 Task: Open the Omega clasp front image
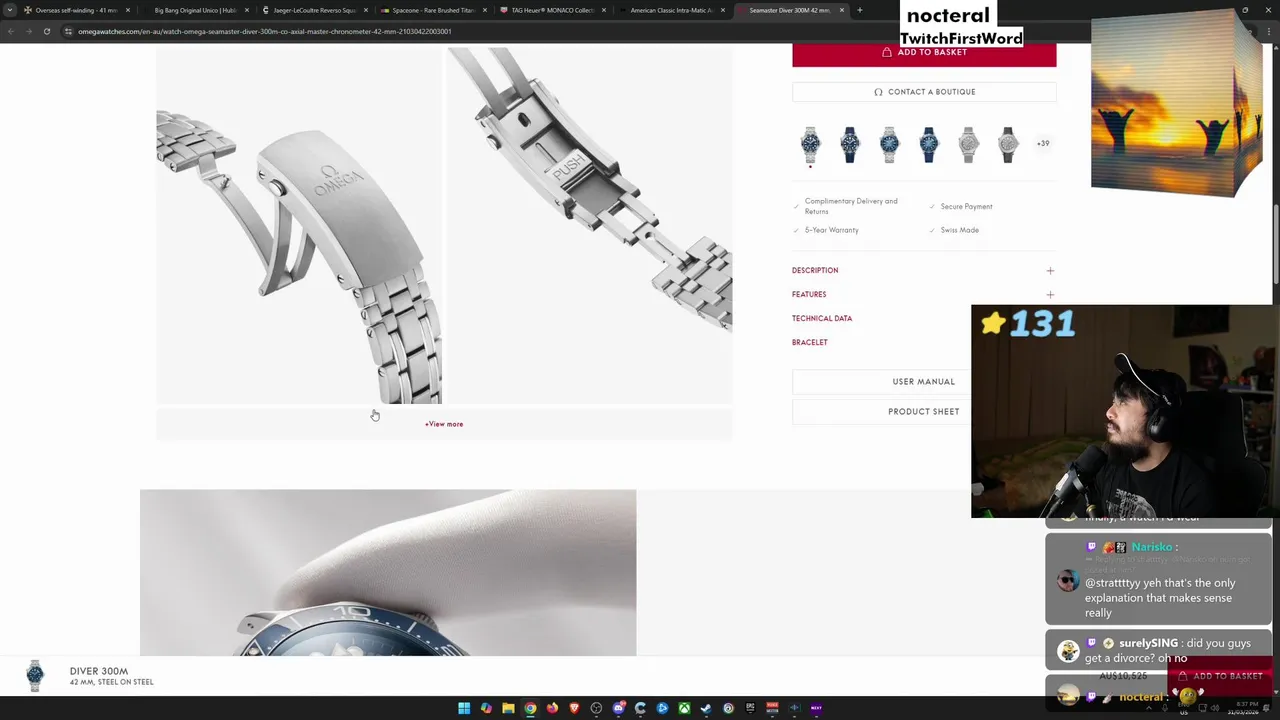tap(299, 225)
